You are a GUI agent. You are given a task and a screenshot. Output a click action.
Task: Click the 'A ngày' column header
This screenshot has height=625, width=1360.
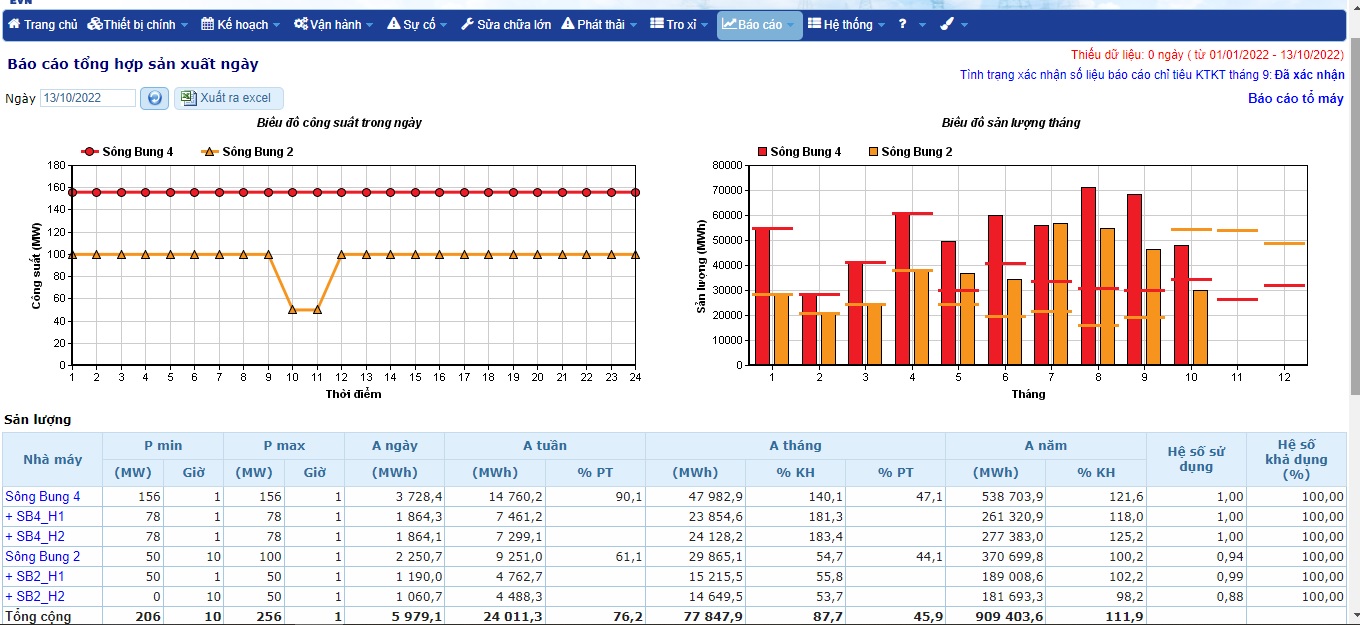pyautogui.click(x=395, y=445)
